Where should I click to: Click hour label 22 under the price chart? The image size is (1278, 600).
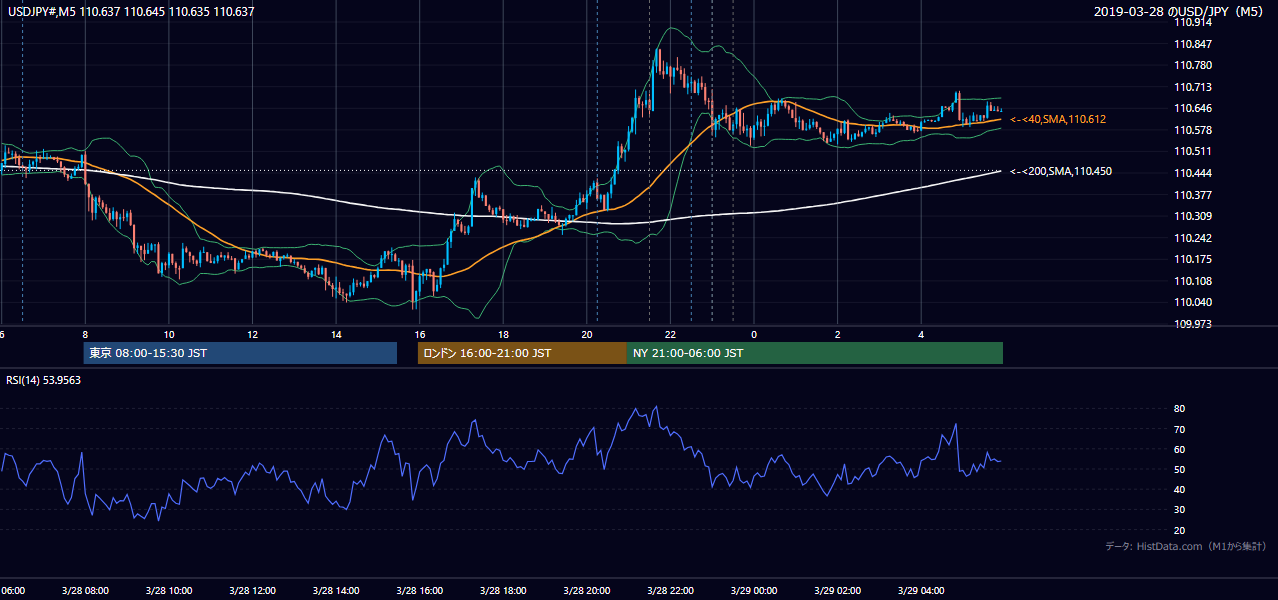tap(671, 335)
